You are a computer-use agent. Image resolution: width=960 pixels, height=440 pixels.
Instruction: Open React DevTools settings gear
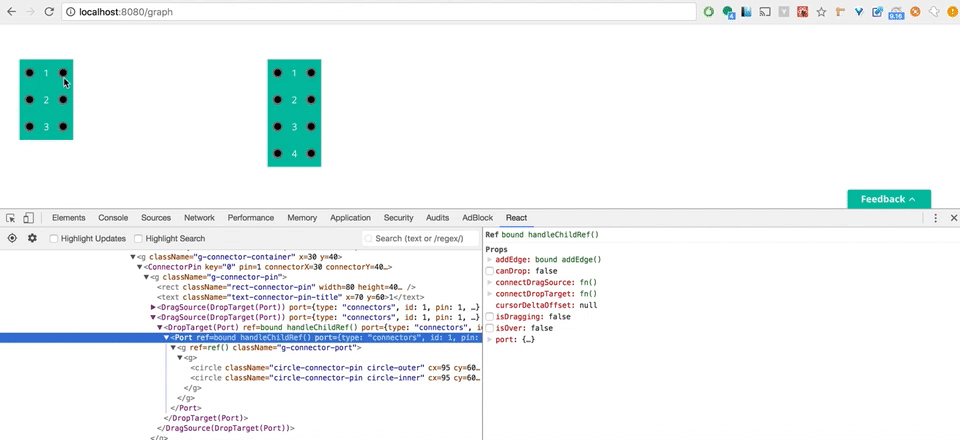[32, 238]
